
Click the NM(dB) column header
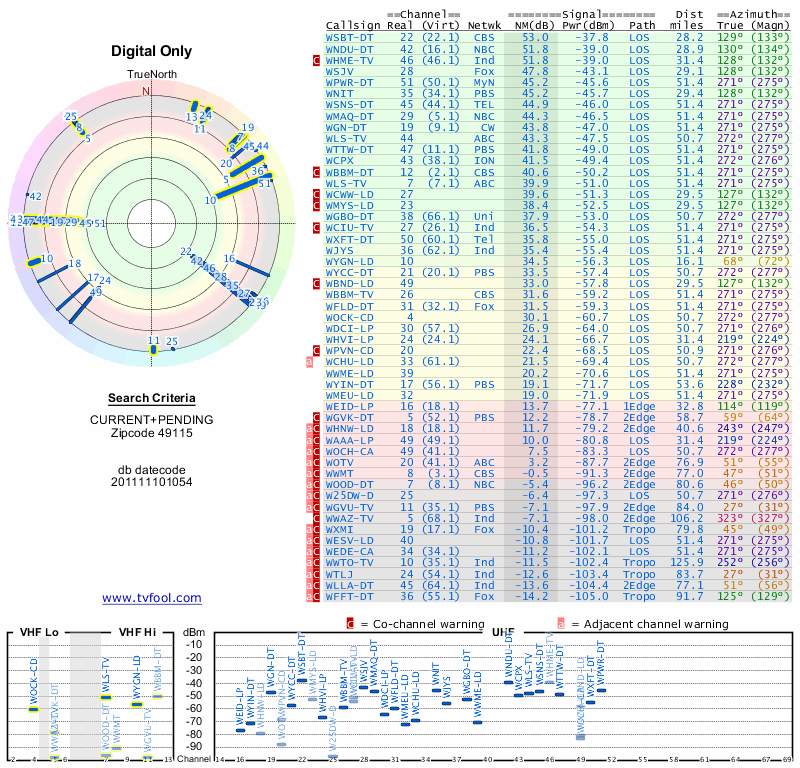click(x=535, y=26)
